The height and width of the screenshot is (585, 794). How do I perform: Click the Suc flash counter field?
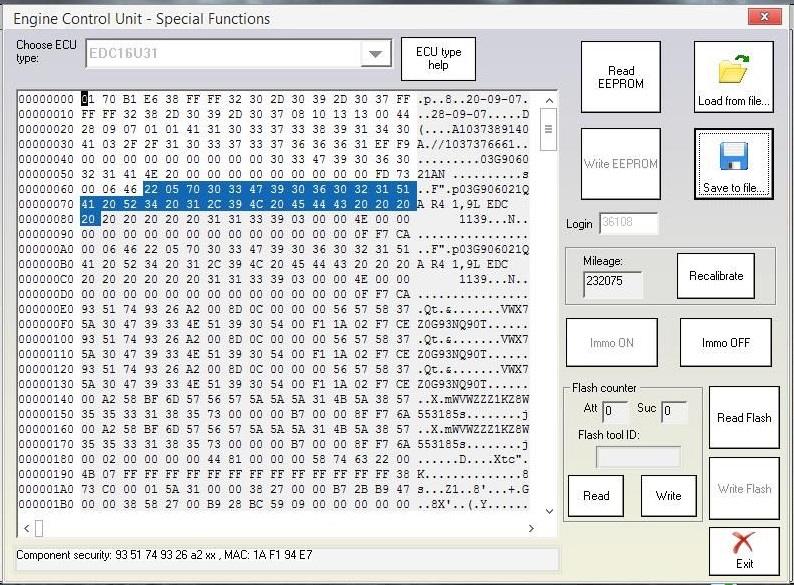pos(674,411)
